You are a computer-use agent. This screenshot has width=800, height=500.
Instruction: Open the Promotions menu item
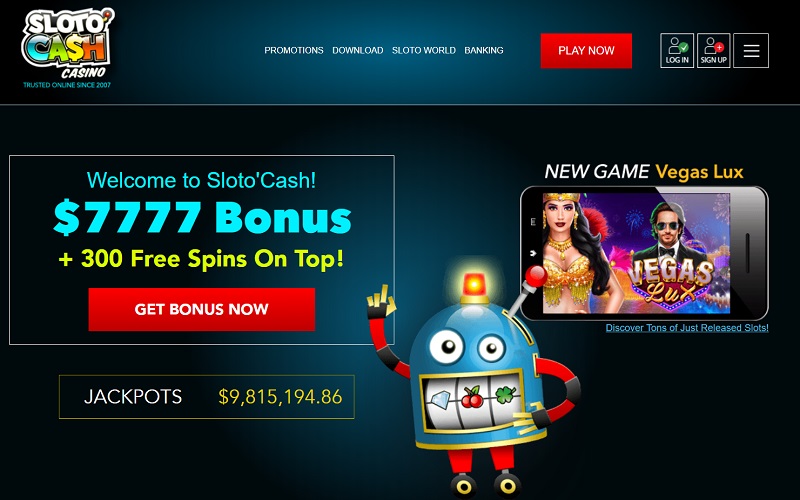pyautogui.click(x=294, y=51)
